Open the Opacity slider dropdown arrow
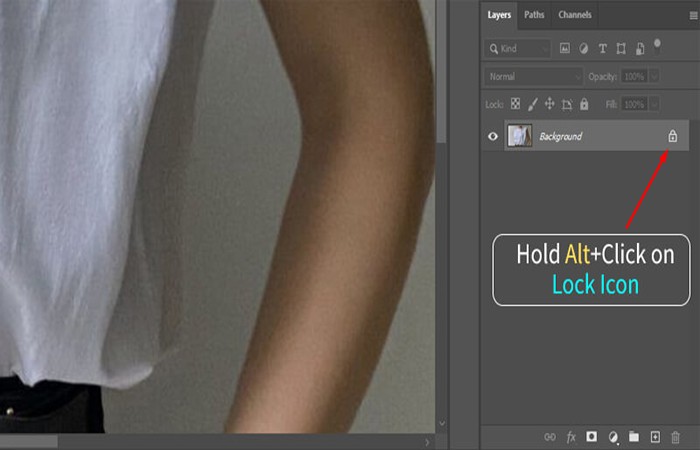Screen dimensions: 700x450 [x=654, y=76]
